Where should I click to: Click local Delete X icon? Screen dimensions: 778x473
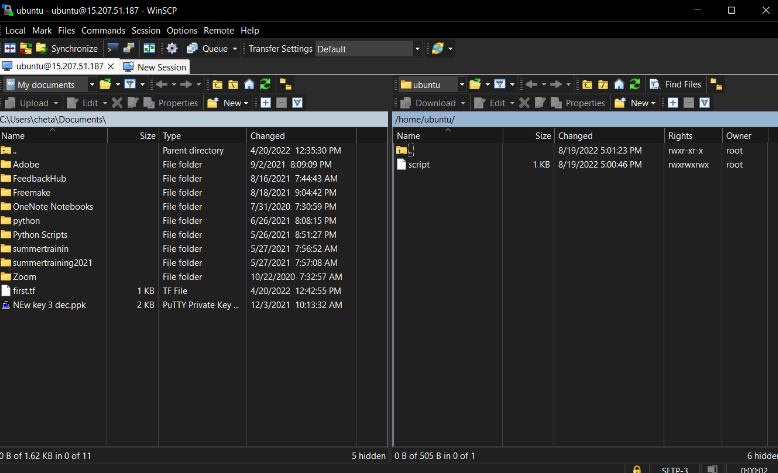(117, 103)
